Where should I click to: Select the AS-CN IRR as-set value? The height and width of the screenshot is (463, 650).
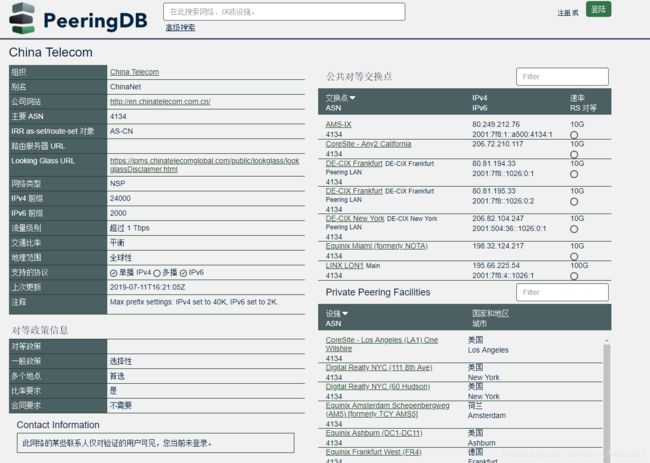point(121,131)
